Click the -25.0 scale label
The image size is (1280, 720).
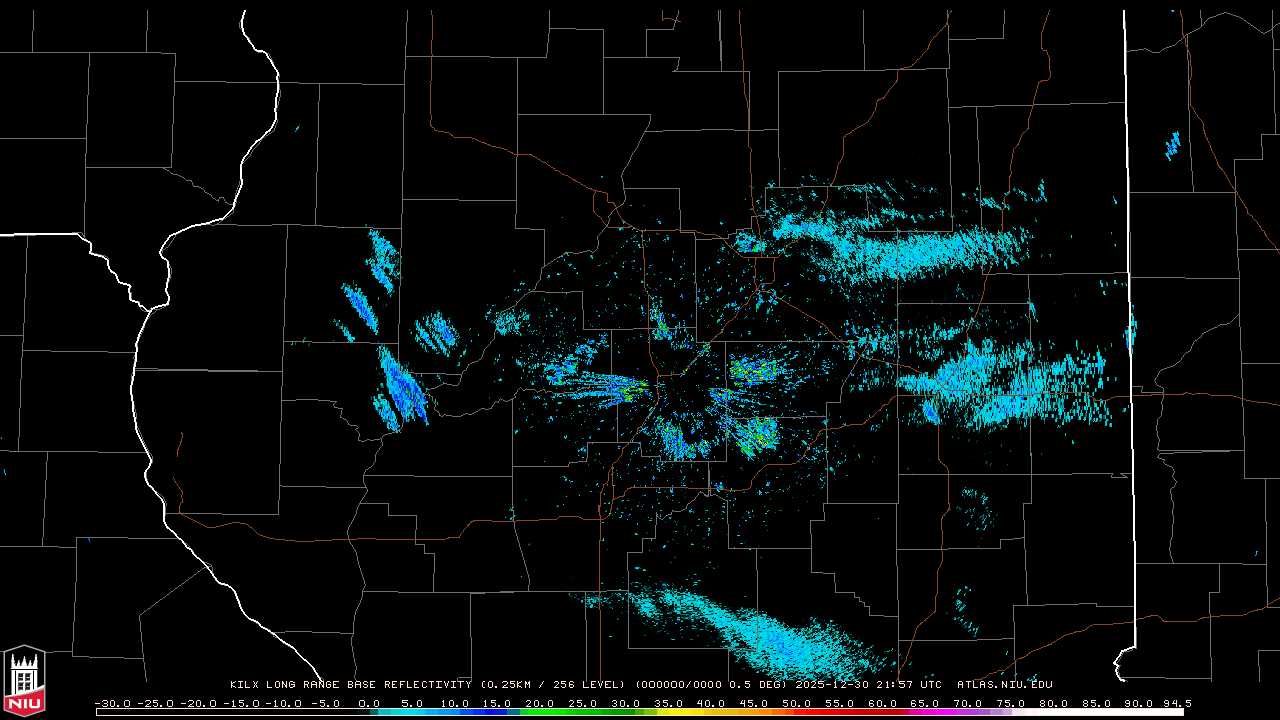154,703
